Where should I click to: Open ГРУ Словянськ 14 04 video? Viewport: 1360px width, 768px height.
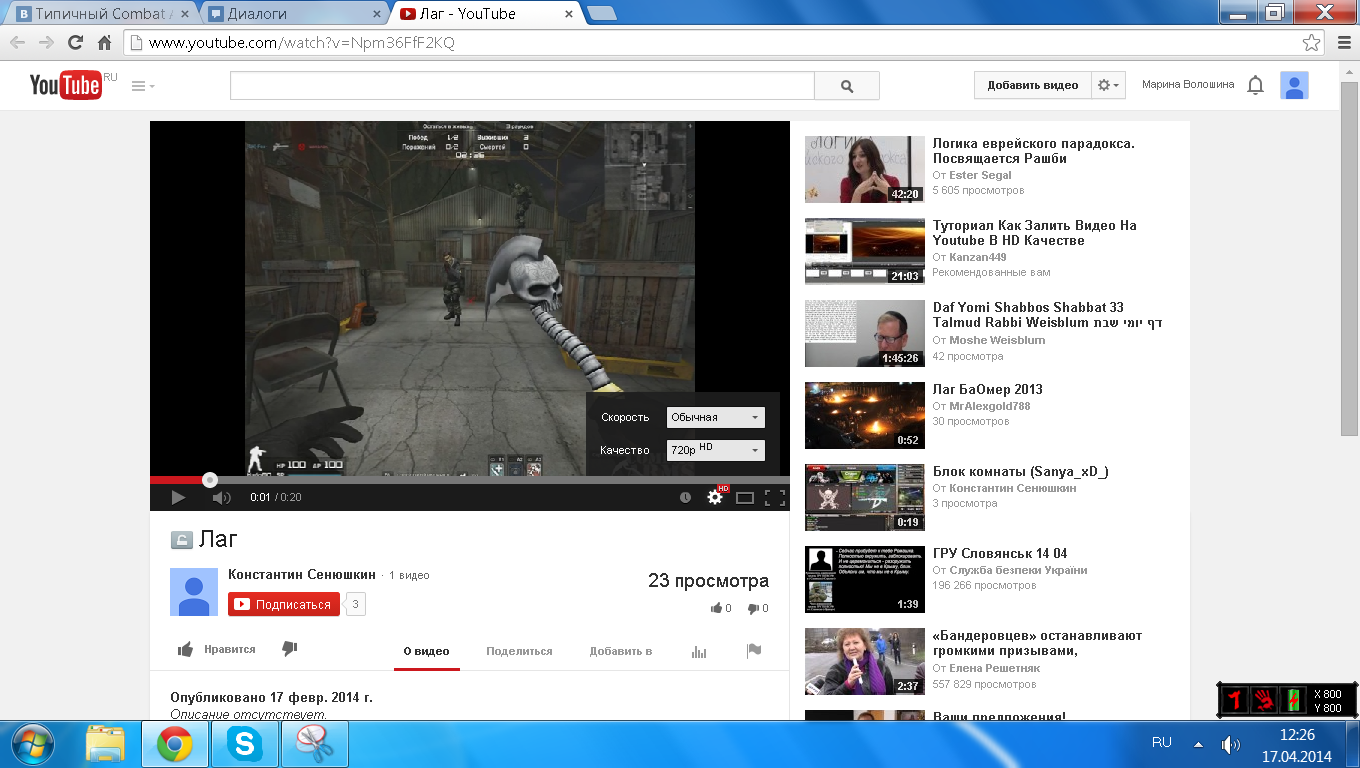pyautogui.click(x=999, y=553)
